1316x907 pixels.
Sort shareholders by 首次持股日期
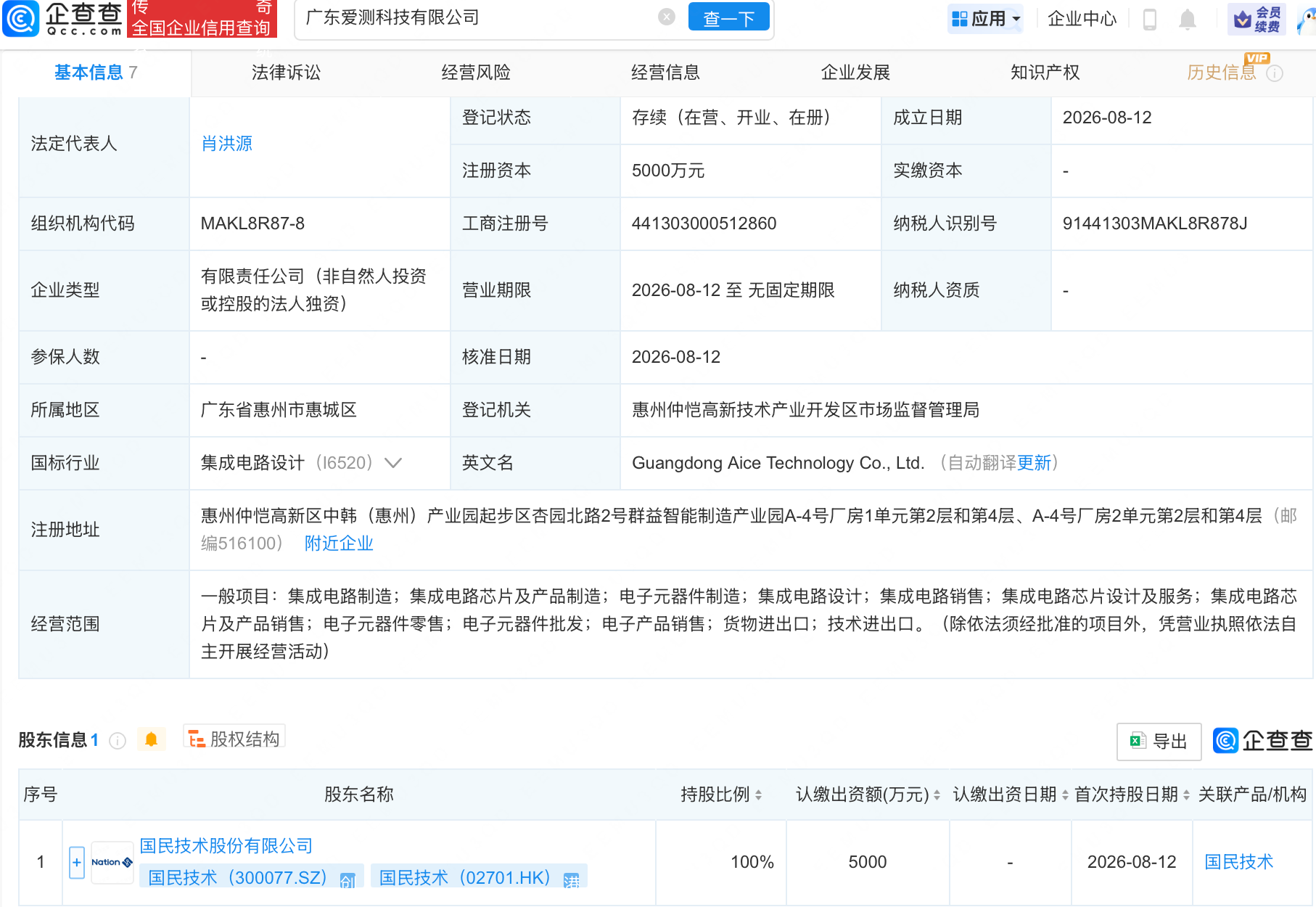point(1186,795)
